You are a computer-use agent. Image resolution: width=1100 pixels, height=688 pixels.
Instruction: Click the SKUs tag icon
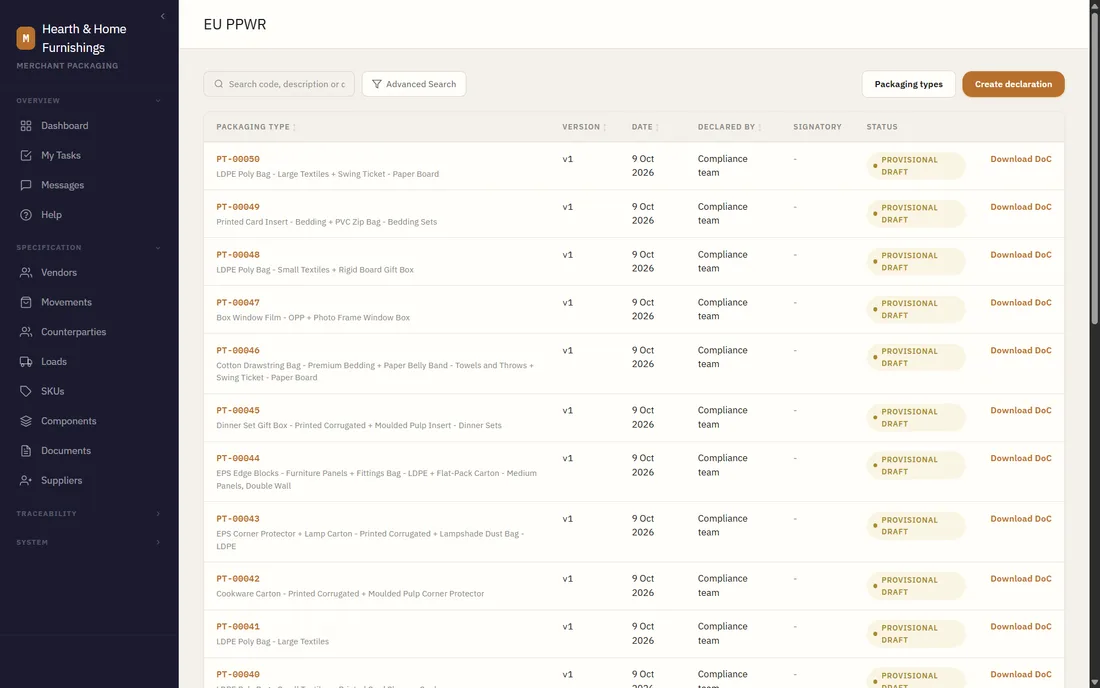pos(26,391)
